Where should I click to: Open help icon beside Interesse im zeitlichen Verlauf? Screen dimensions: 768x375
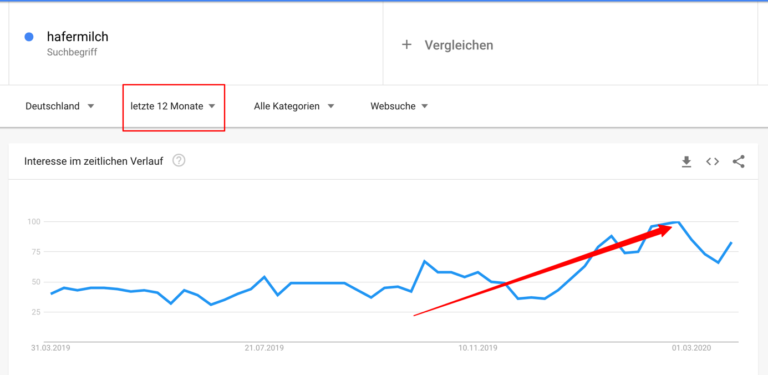pos(179,160)
